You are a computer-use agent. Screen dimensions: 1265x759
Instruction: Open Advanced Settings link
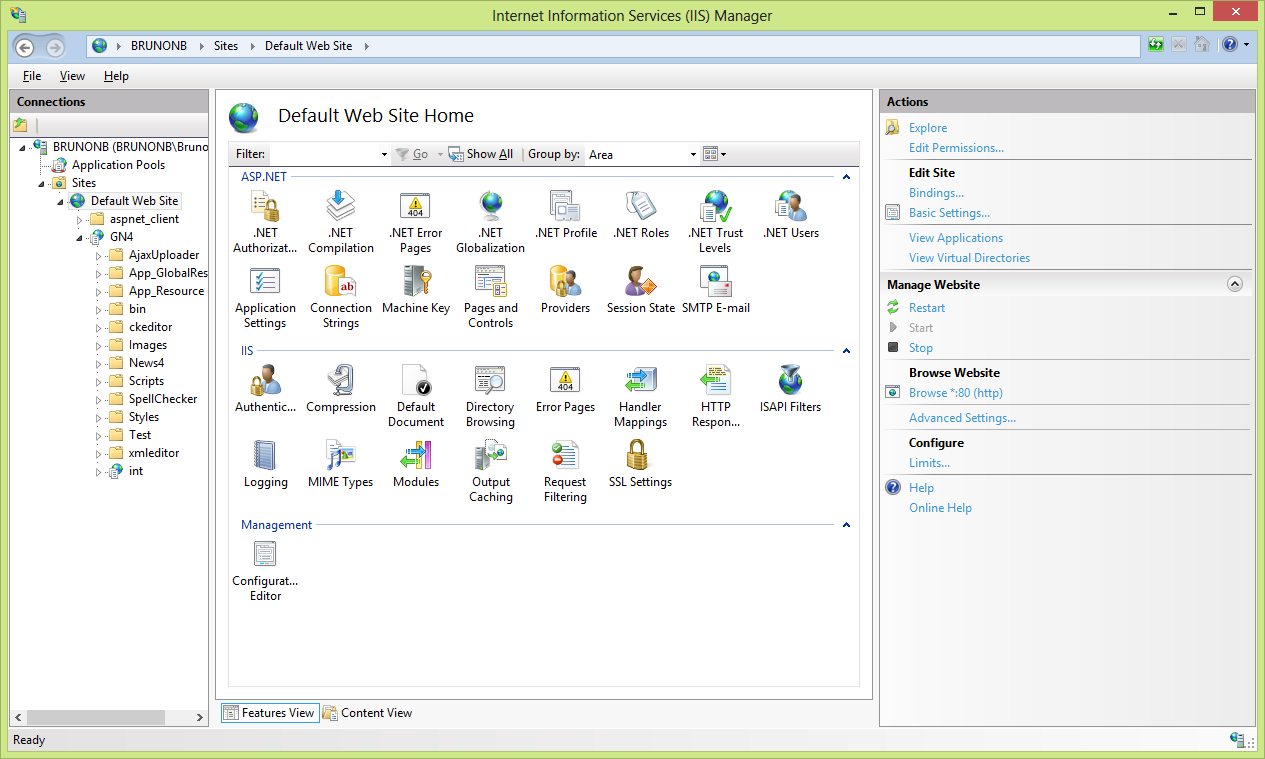(962, 418)
